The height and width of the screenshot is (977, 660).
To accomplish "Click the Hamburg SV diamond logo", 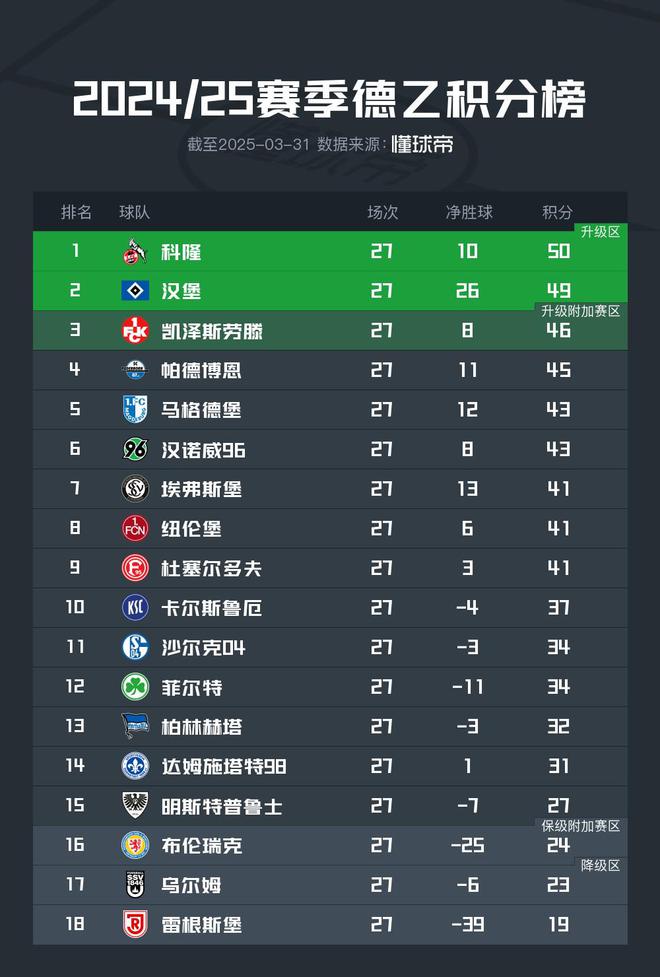I will tap(134, 291).
